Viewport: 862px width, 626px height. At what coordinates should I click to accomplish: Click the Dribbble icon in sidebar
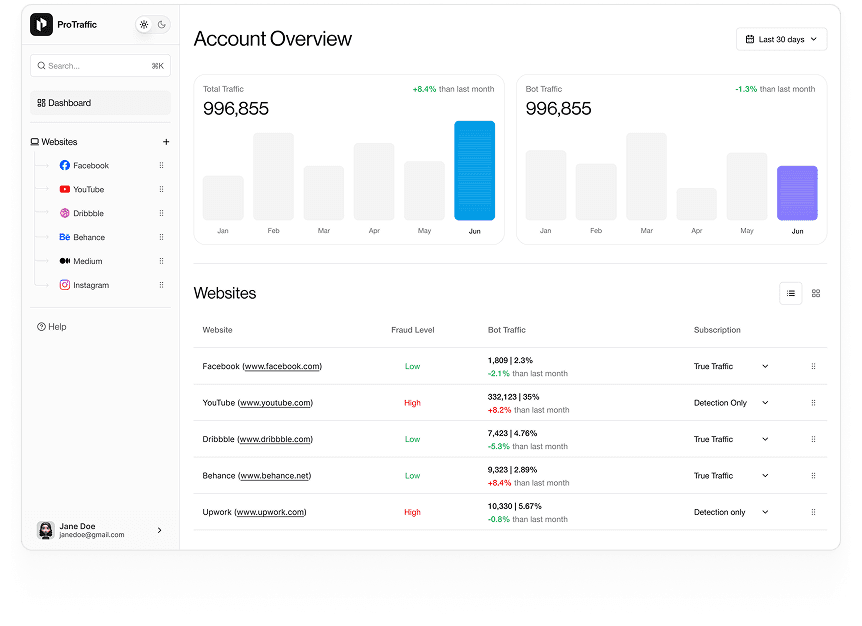pos(65,214)
